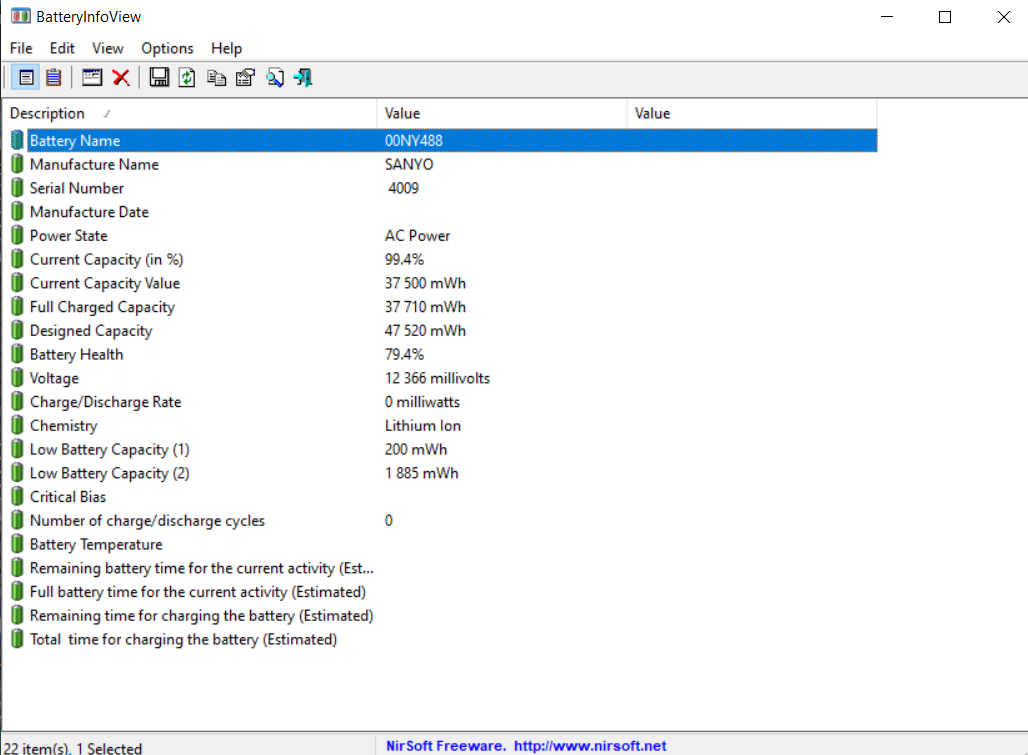Switch to Battery Information view icon

[x=26, y=78]
